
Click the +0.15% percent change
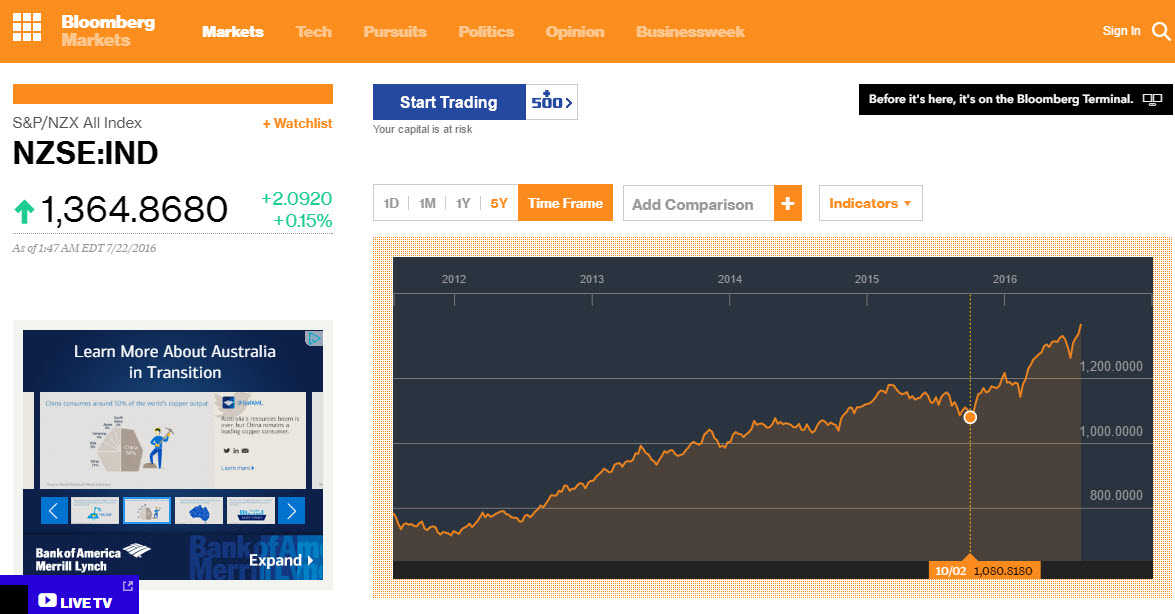(303, 220)
